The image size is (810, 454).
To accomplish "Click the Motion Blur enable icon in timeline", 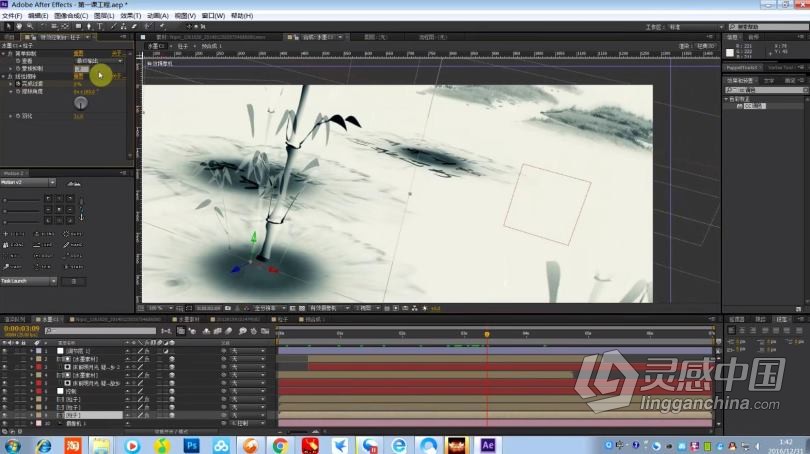I will (x=228, y=331).
